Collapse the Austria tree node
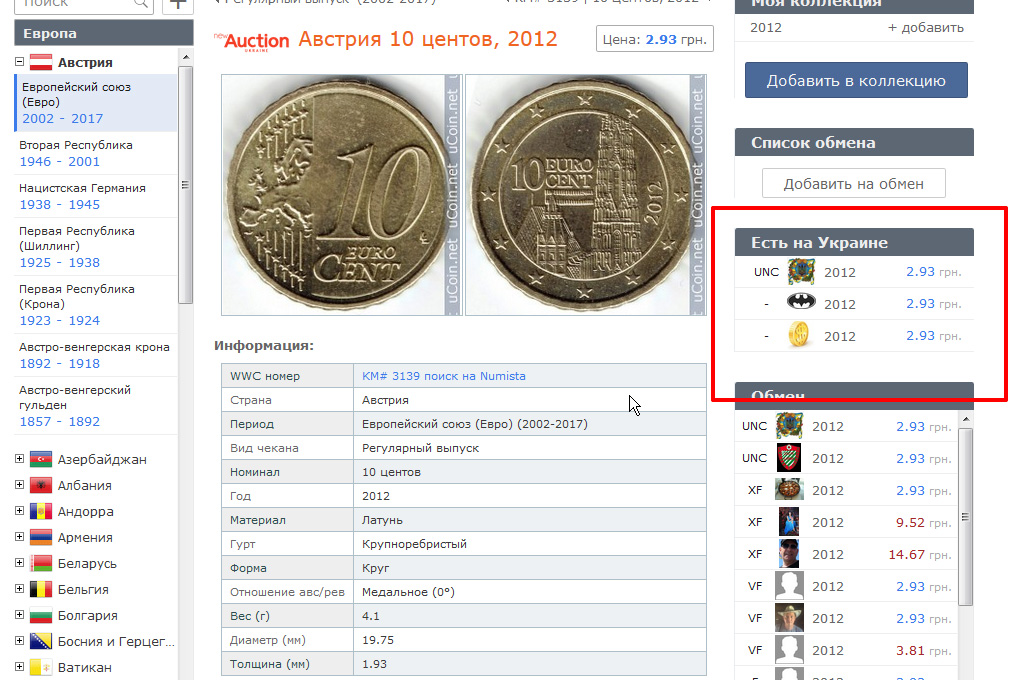The height and width of the screenshot is (680, 1015). (x=19, y=63)
